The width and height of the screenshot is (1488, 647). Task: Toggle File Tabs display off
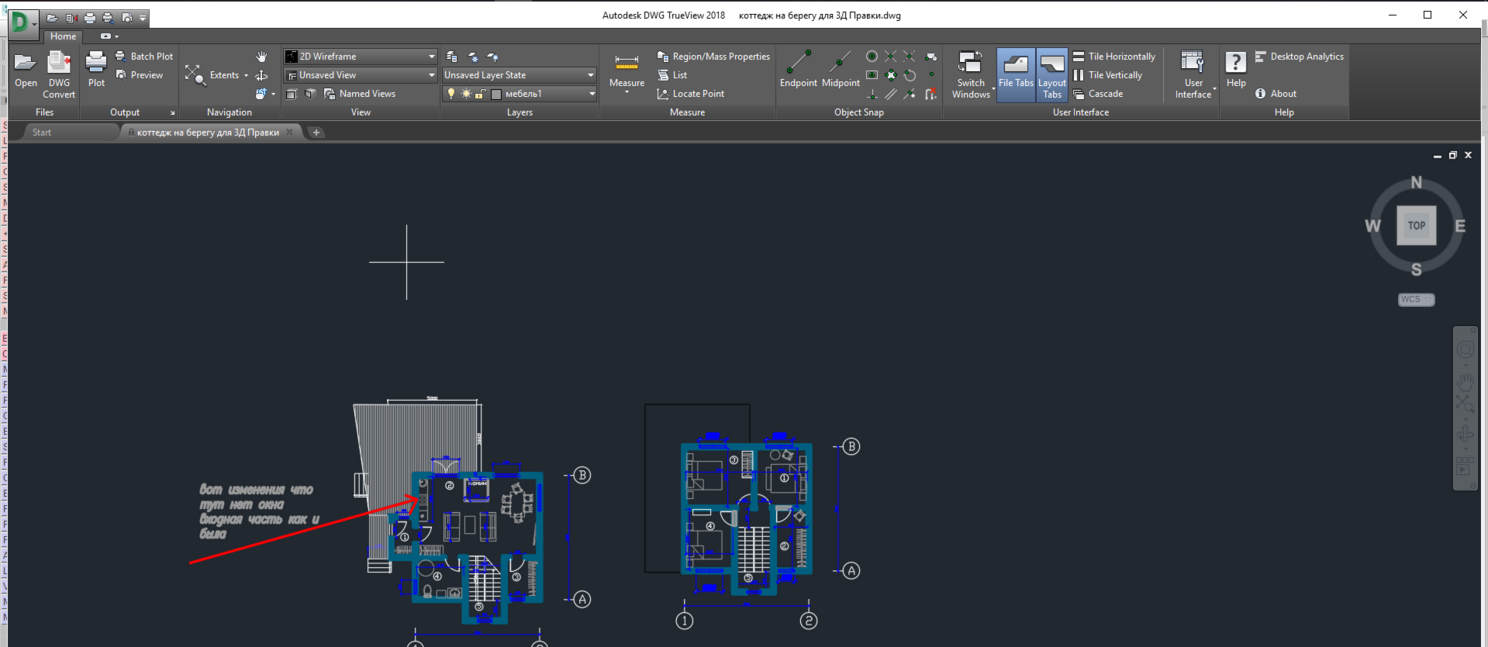click(x=1016, y=74)
